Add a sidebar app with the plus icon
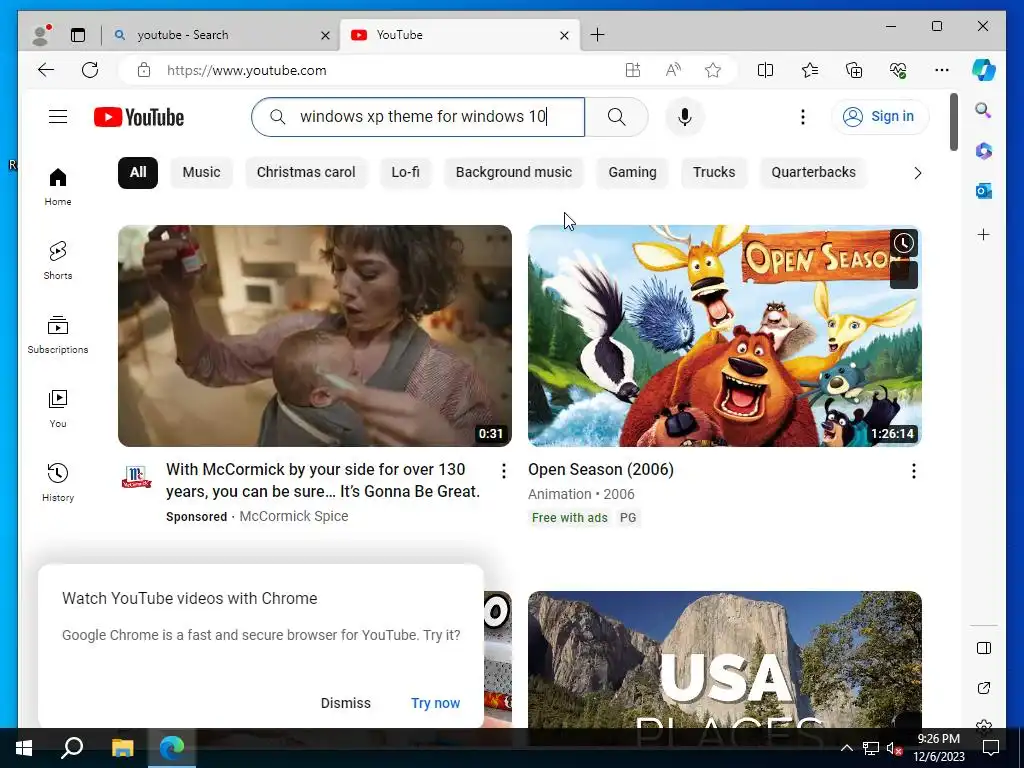Screen dimensions: 1024x768 coord(984,234)
